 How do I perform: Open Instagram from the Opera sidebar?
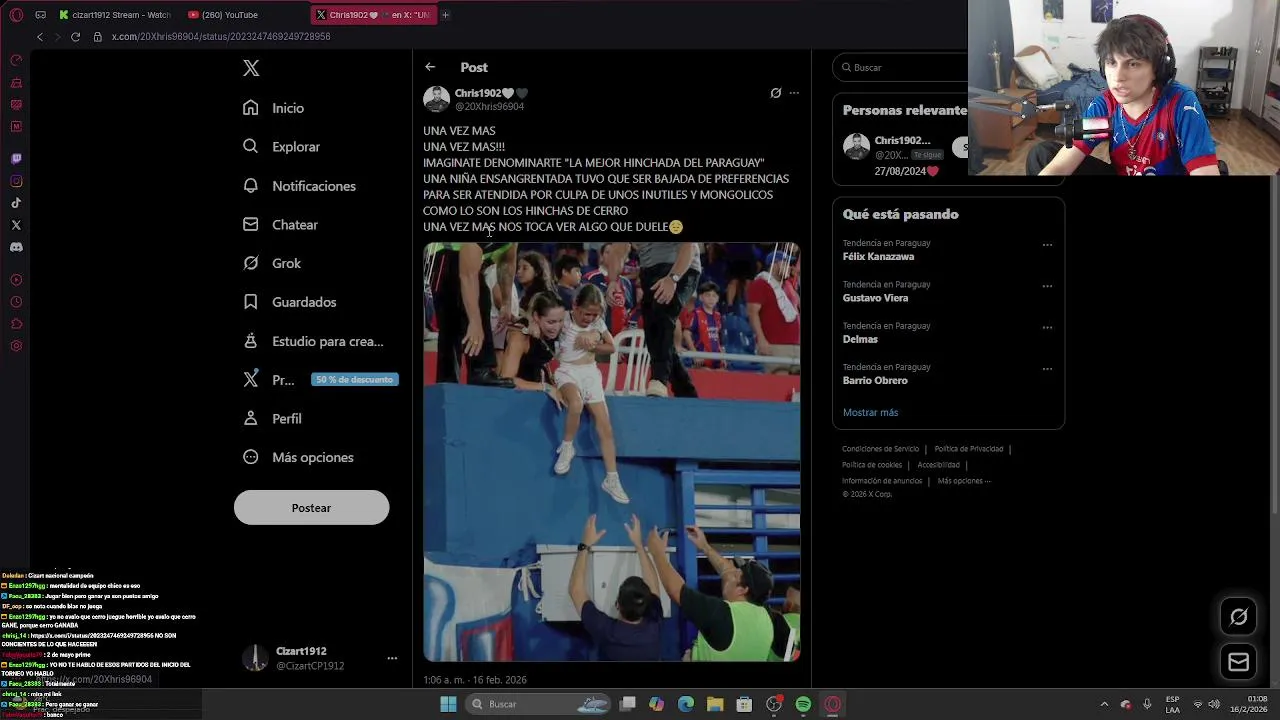point(16,181)
